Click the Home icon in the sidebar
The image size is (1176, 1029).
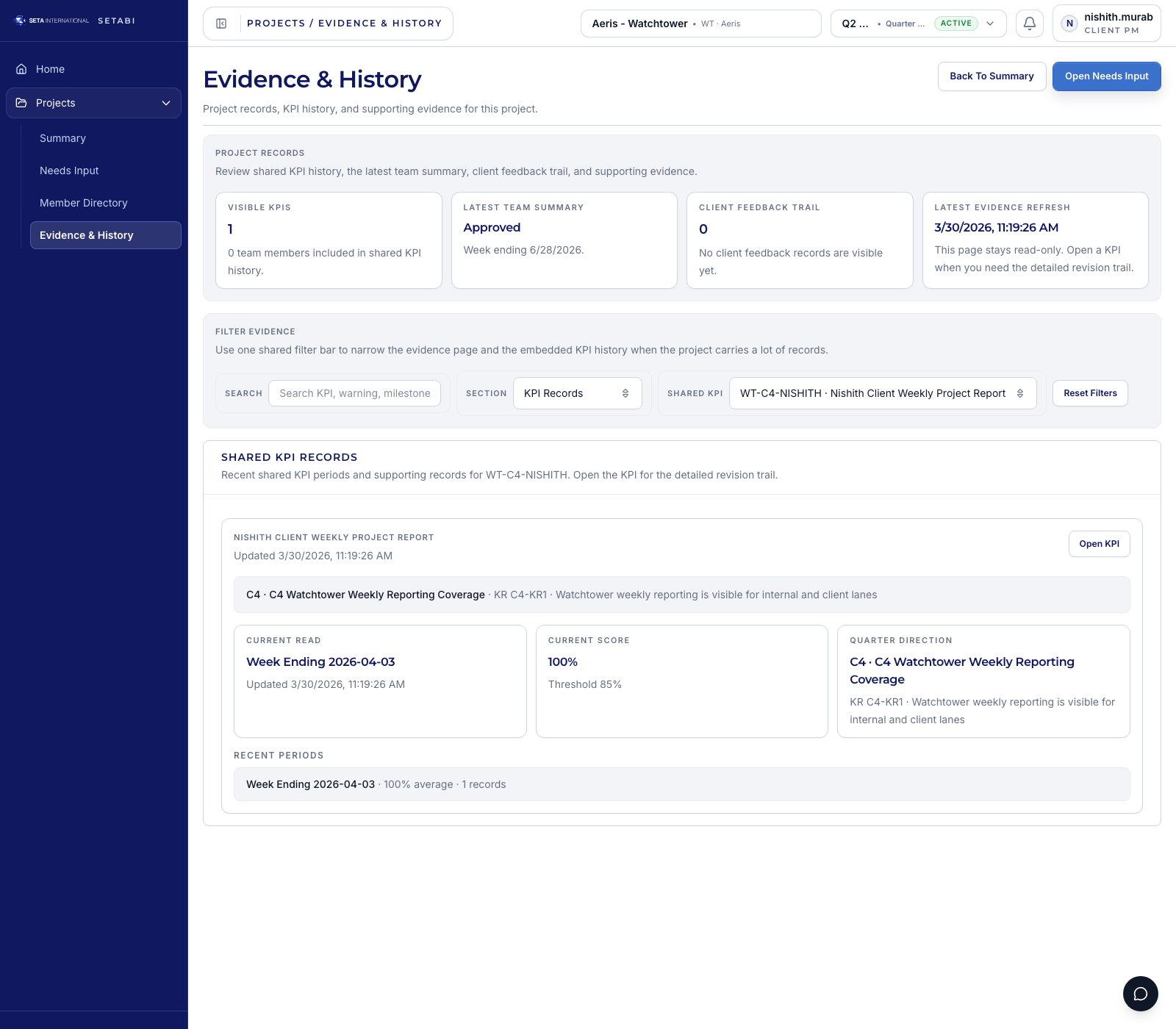pos(20,68)
